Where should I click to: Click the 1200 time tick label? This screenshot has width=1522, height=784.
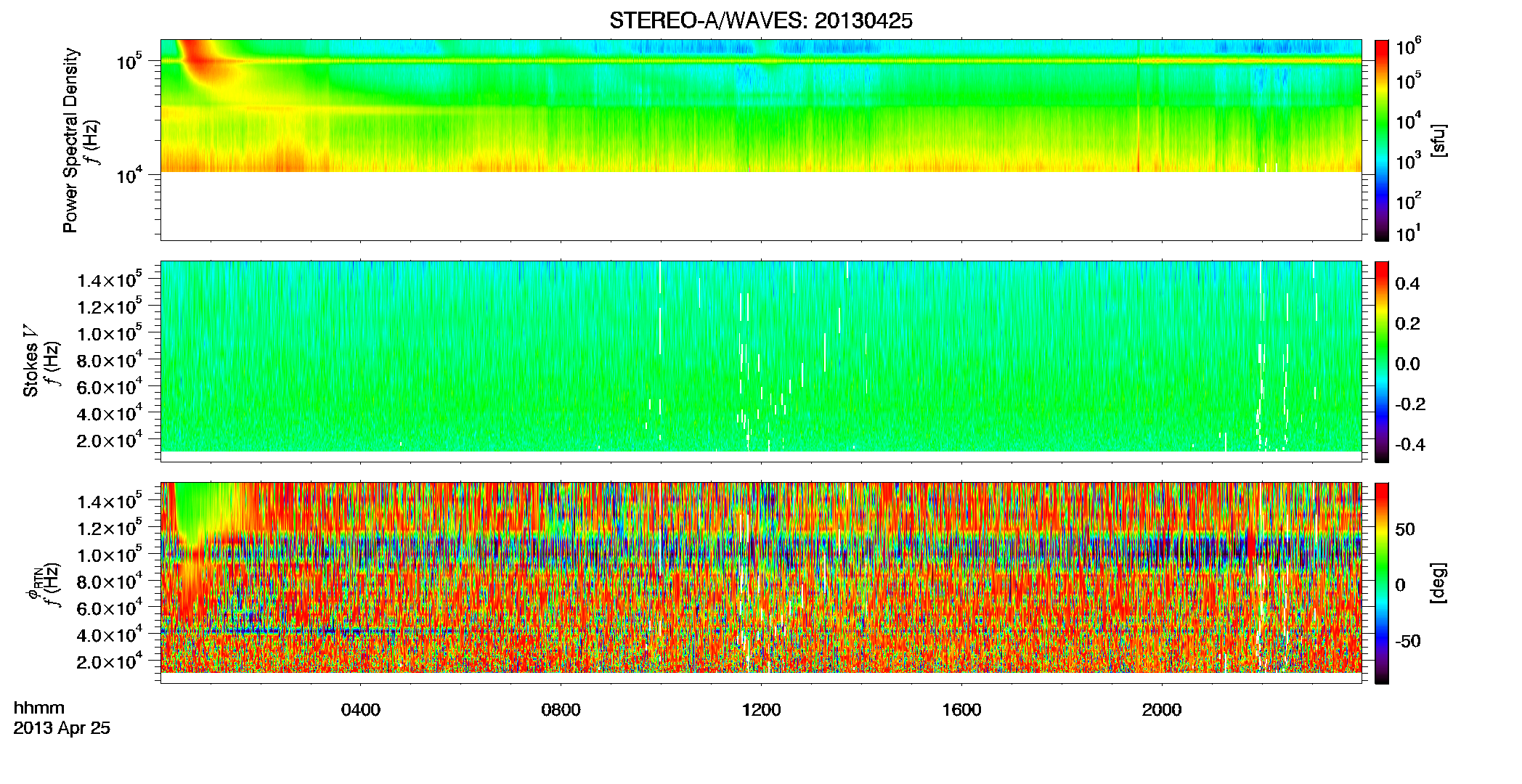tap(761, 710)
